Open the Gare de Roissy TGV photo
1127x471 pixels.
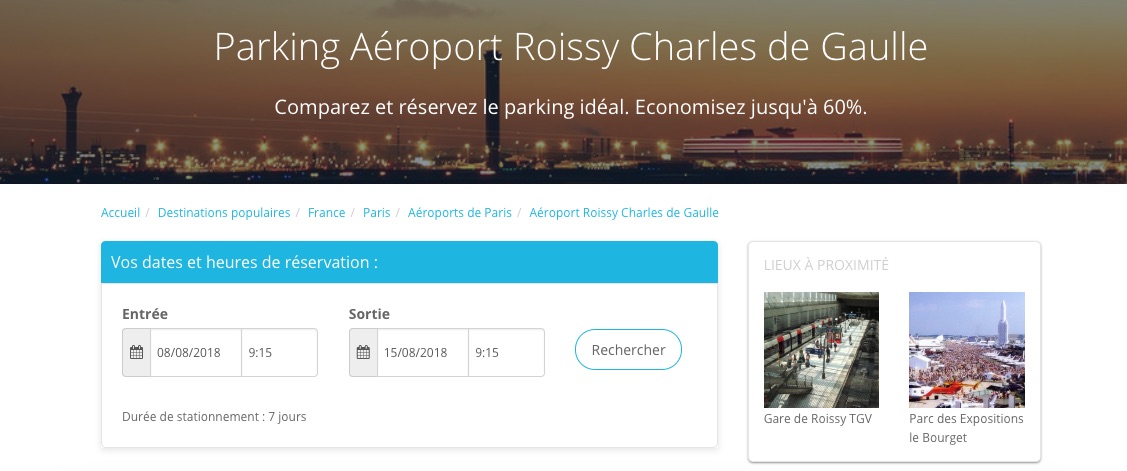821,349
